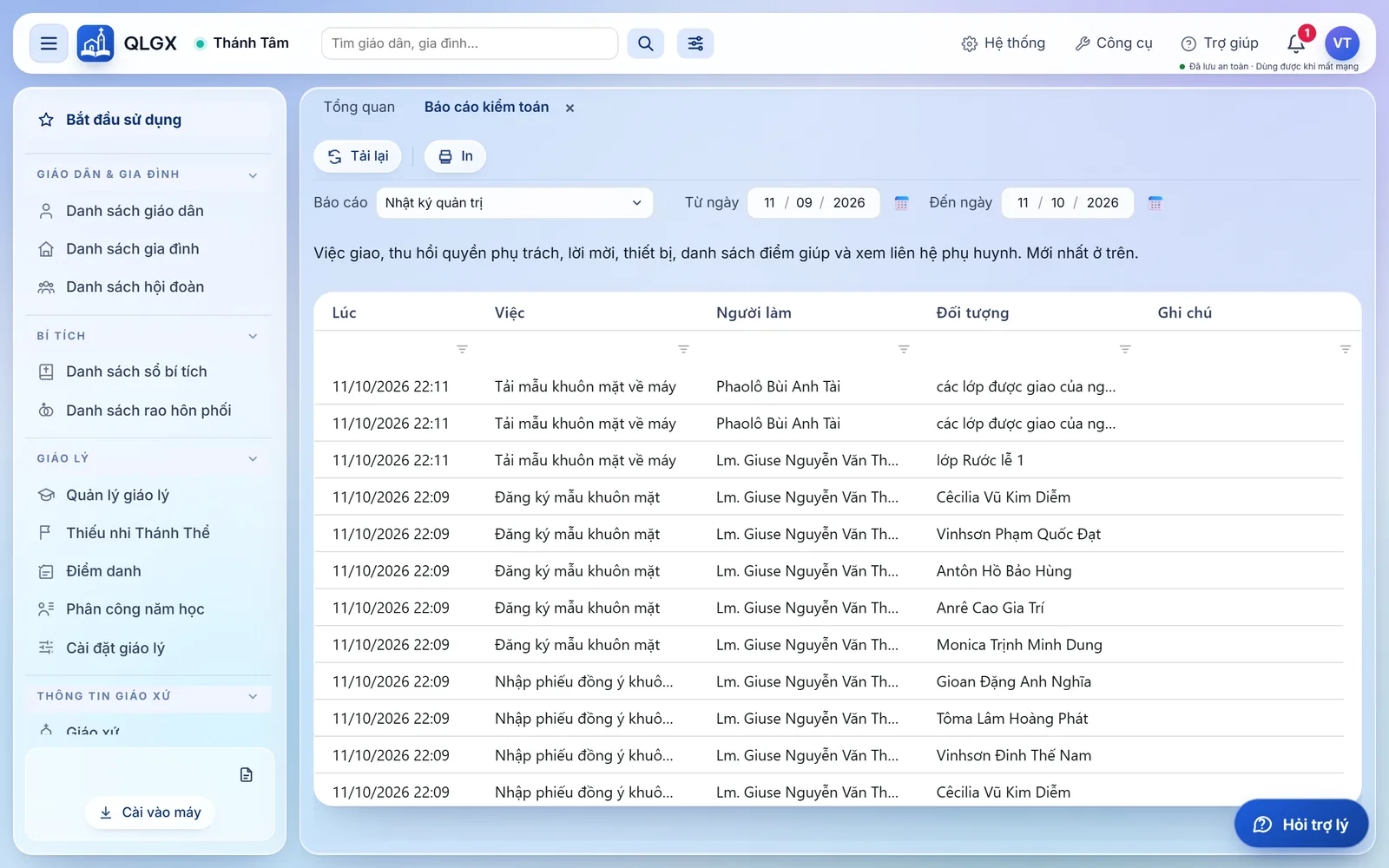Click the document icon above Cài vào máy
This screenshot has height=868, width=1389.
[247, 775]
